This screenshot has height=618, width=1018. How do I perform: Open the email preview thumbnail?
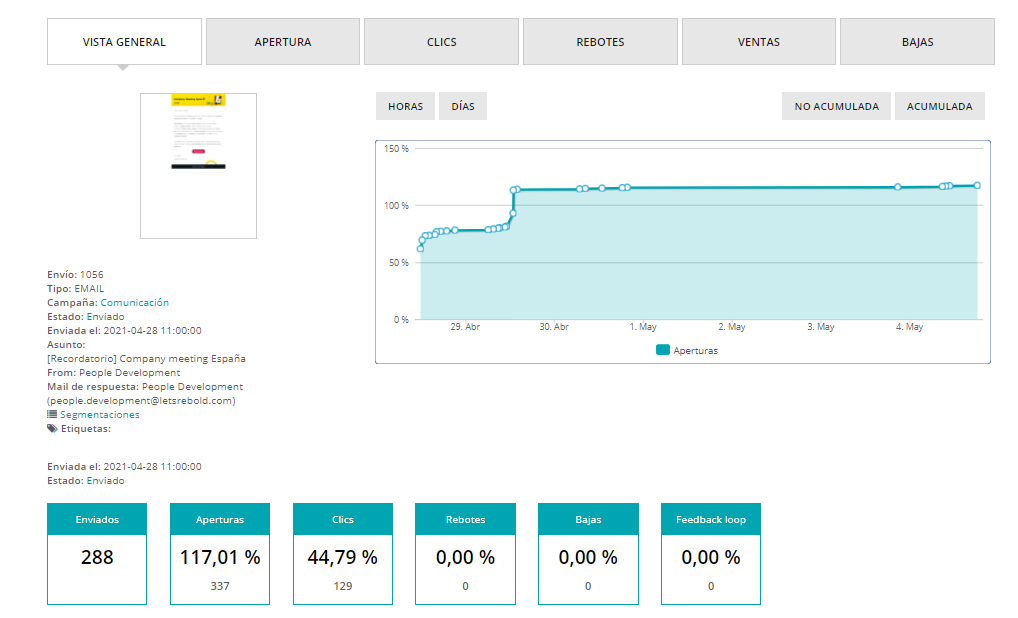click(198, 166)
